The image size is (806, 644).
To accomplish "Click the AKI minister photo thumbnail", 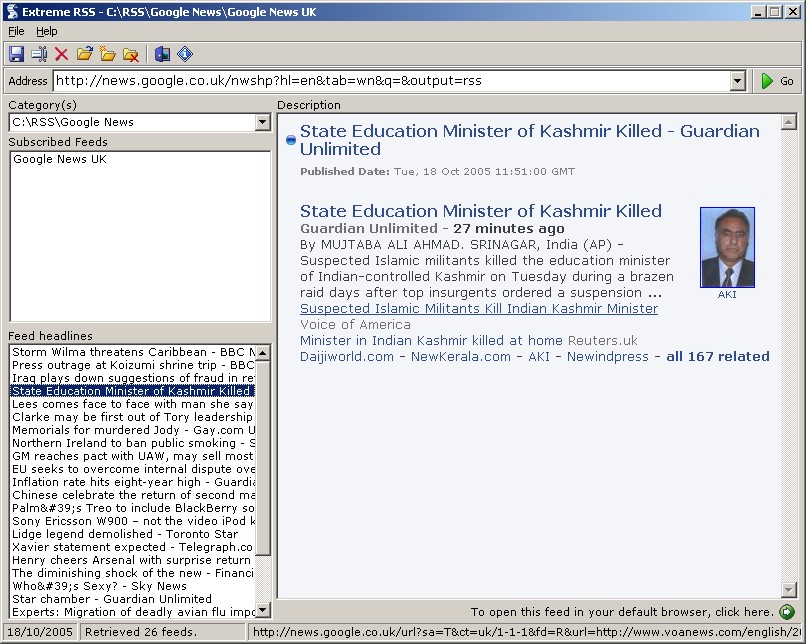I will [727, 247].
